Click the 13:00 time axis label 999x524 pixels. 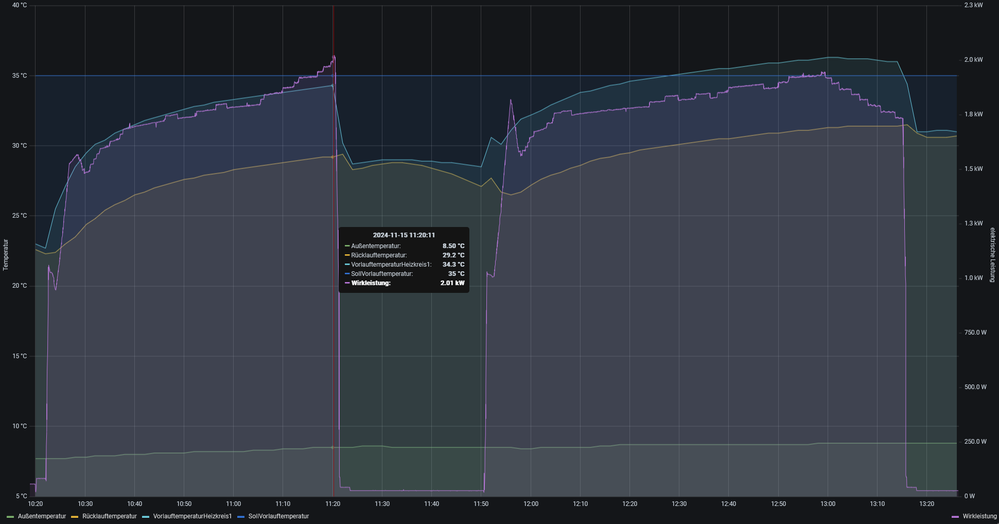click(x=828, y=504)
